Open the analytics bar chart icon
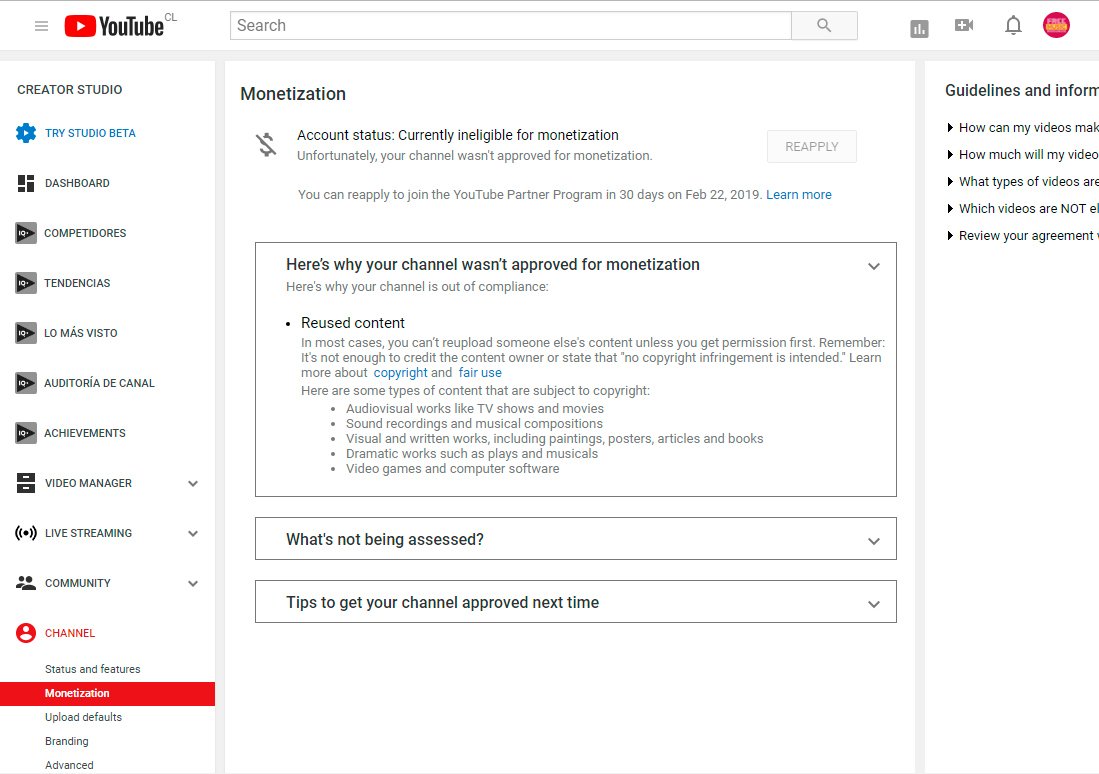The image size is (1099, 774). (919, 29)
